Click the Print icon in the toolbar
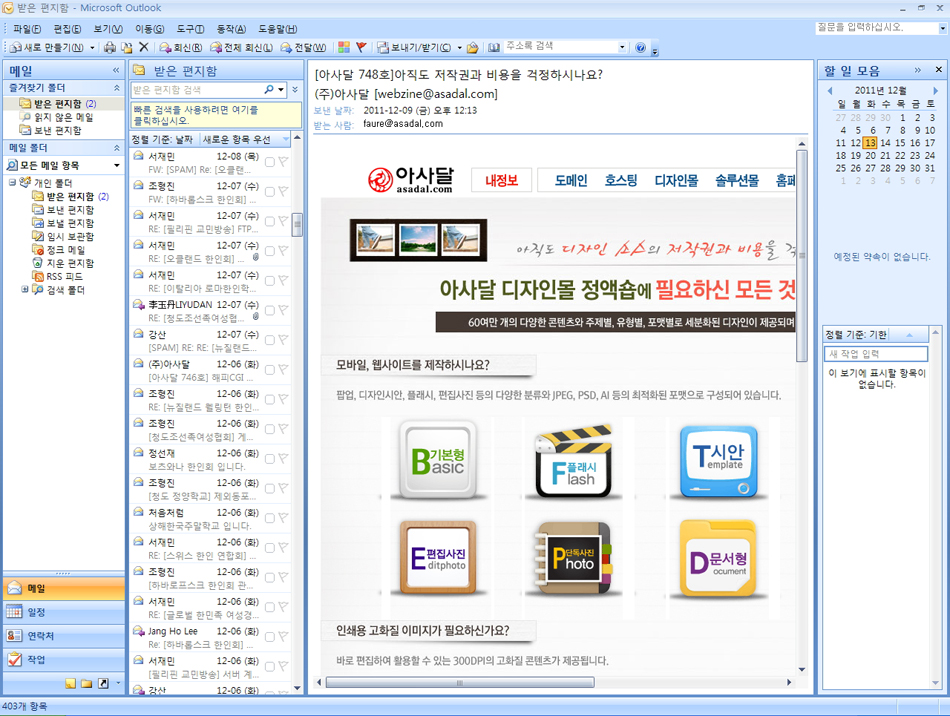950x716 pixels. click(110, 47)
